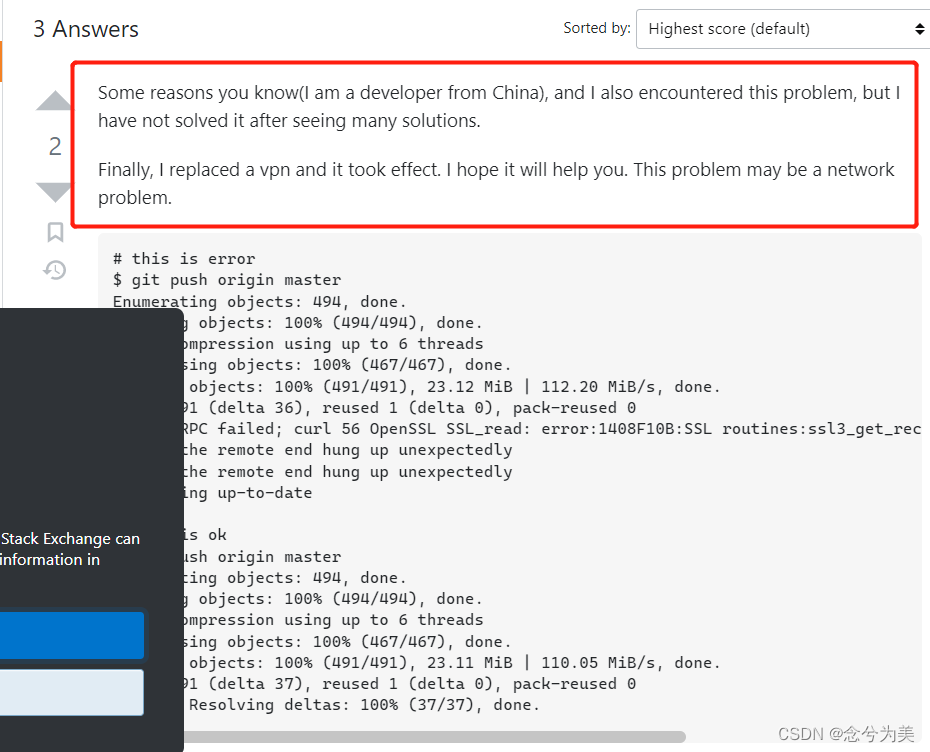Click the CSDN watermark text
The height and width of the screenshot is (752, 930).
pyautogui.click(x=846, y=734)
